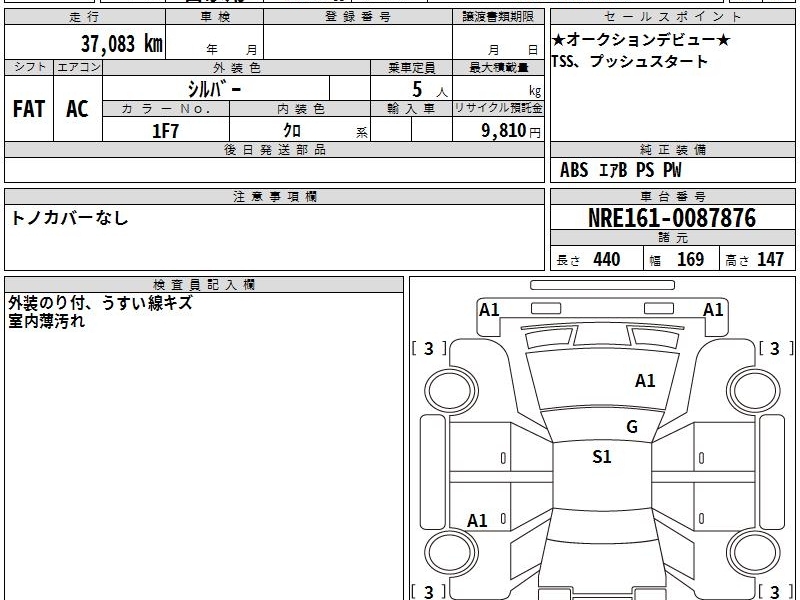Click the セールスポイント header

672,17
